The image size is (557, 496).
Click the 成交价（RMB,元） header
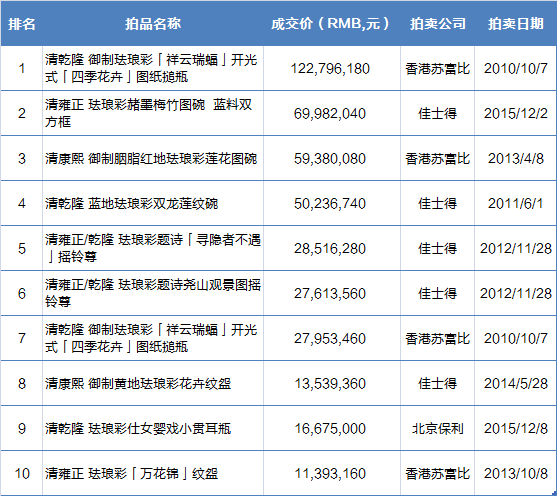330,24
